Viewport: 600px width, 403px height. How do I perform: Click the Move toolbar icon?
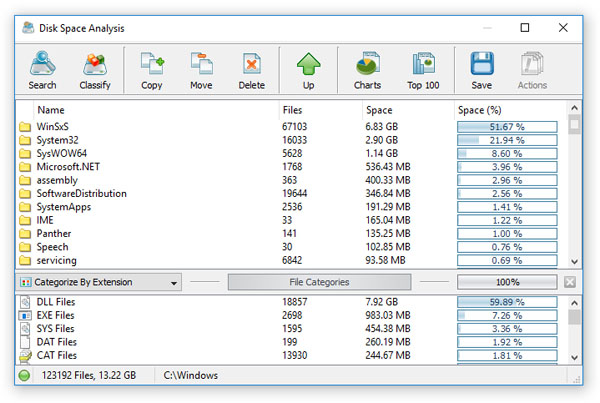pyautogui.click(x=201, y=70)
